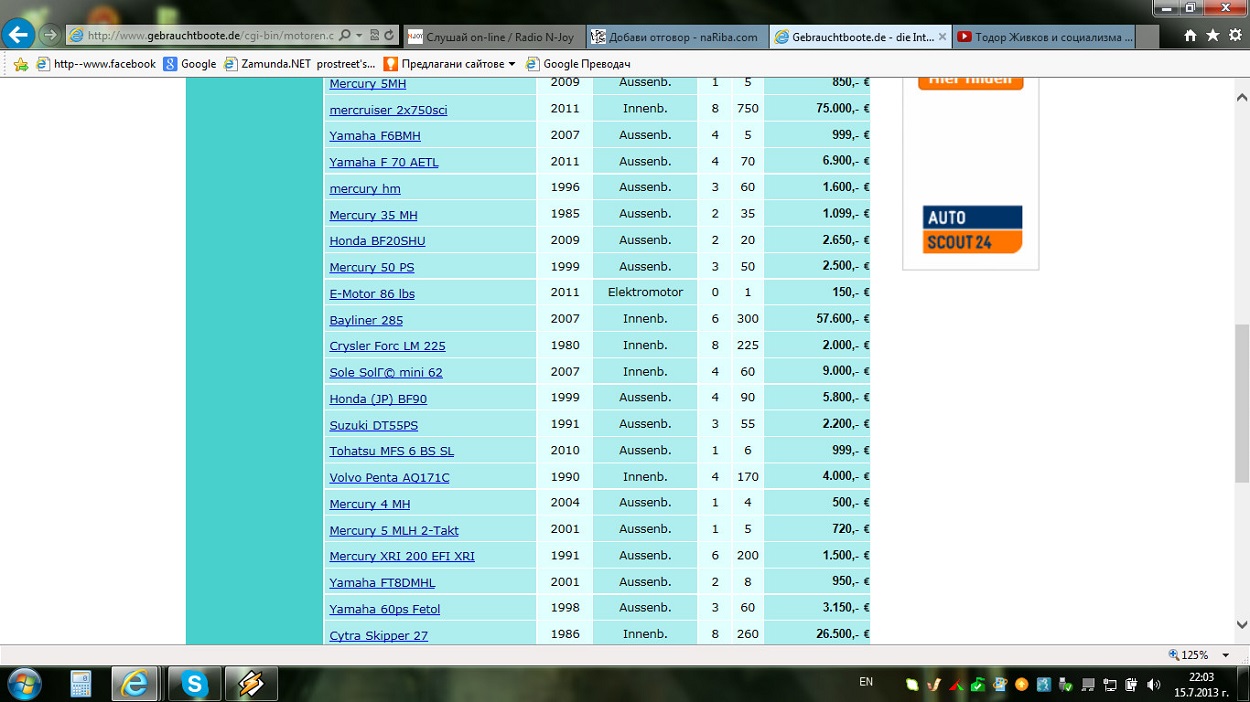This screenshot has height=702, width=1250.
Task: Close the Gebrauchtboote.de tab
Action: pyautogui.click(x=942, y=37)
